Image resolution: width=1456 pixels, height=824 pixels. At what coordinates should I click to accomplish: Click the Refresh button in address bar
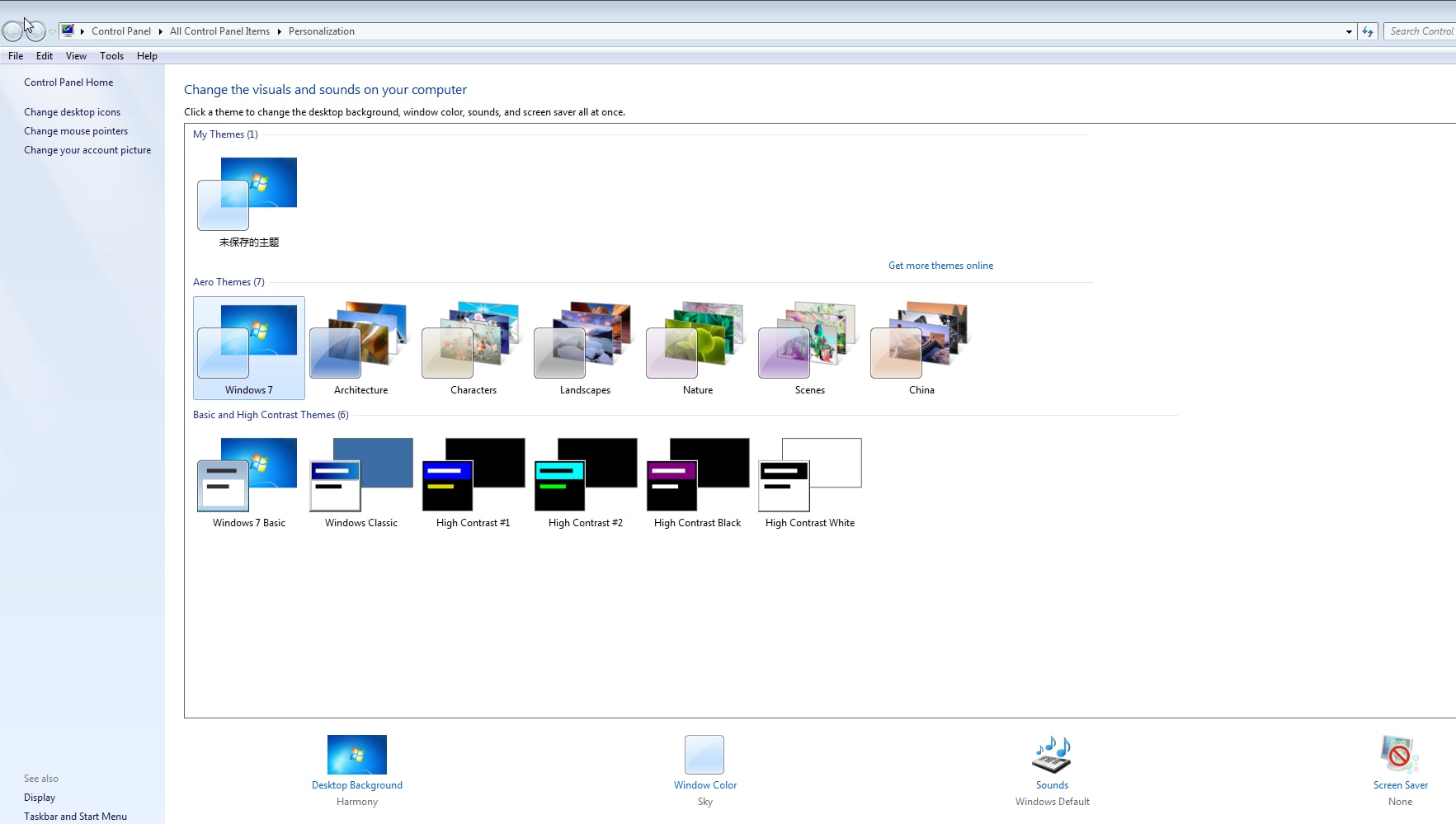pyautogui.click(x=1368, y=31)
